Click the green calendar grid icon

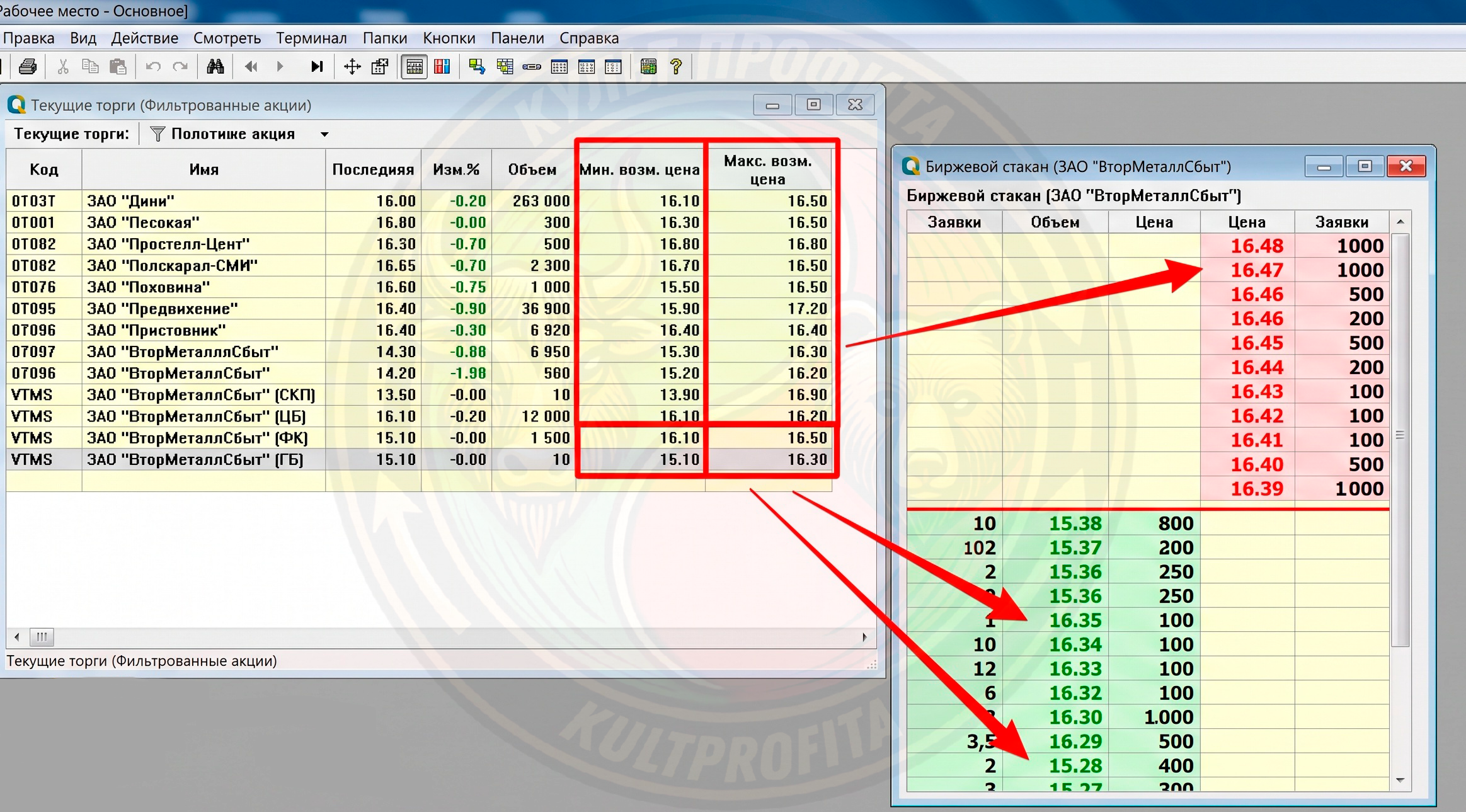pos(648,66)
